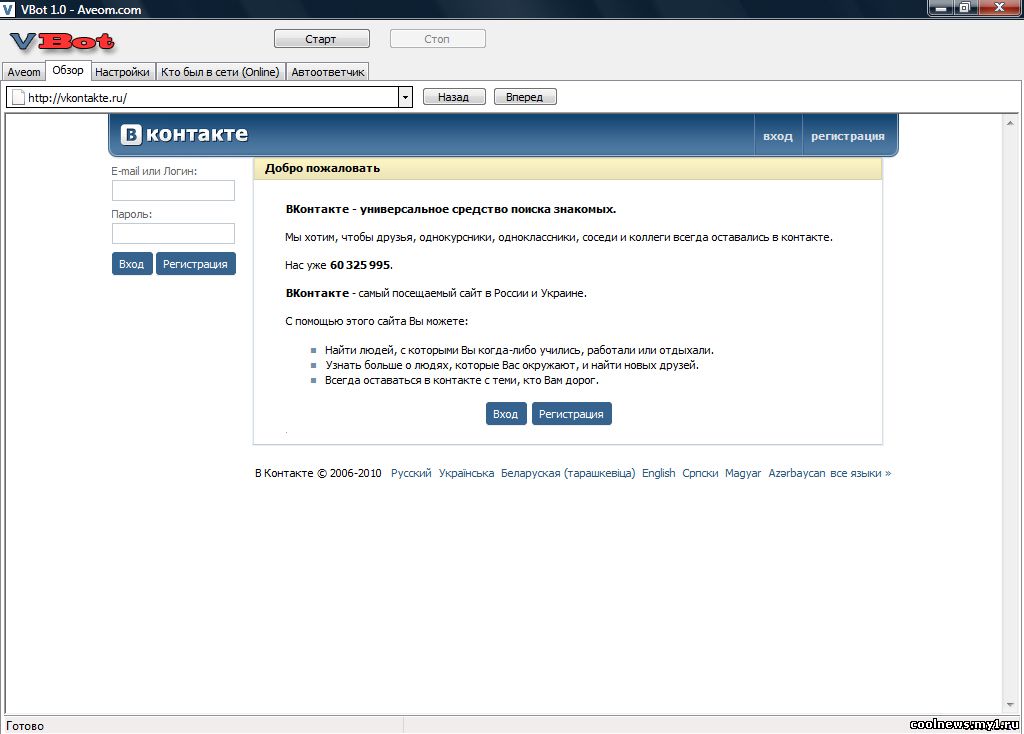Click the Добро пожаловать heading
This screenshot has height=734, width=1024.
point(323,168)
